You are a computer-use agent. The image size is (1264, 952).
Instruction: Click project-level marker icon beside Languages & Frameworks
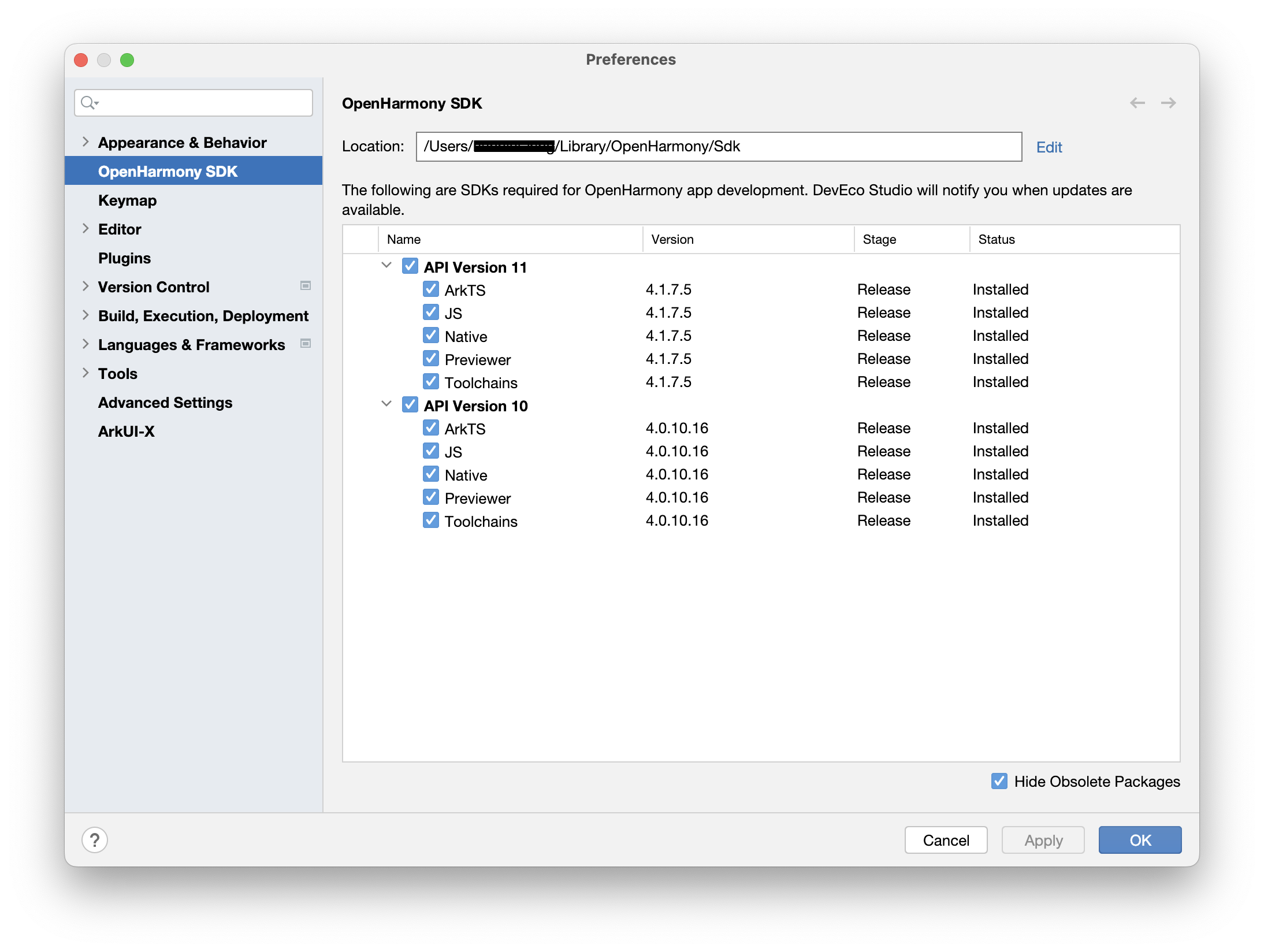[x=306, y=344]
